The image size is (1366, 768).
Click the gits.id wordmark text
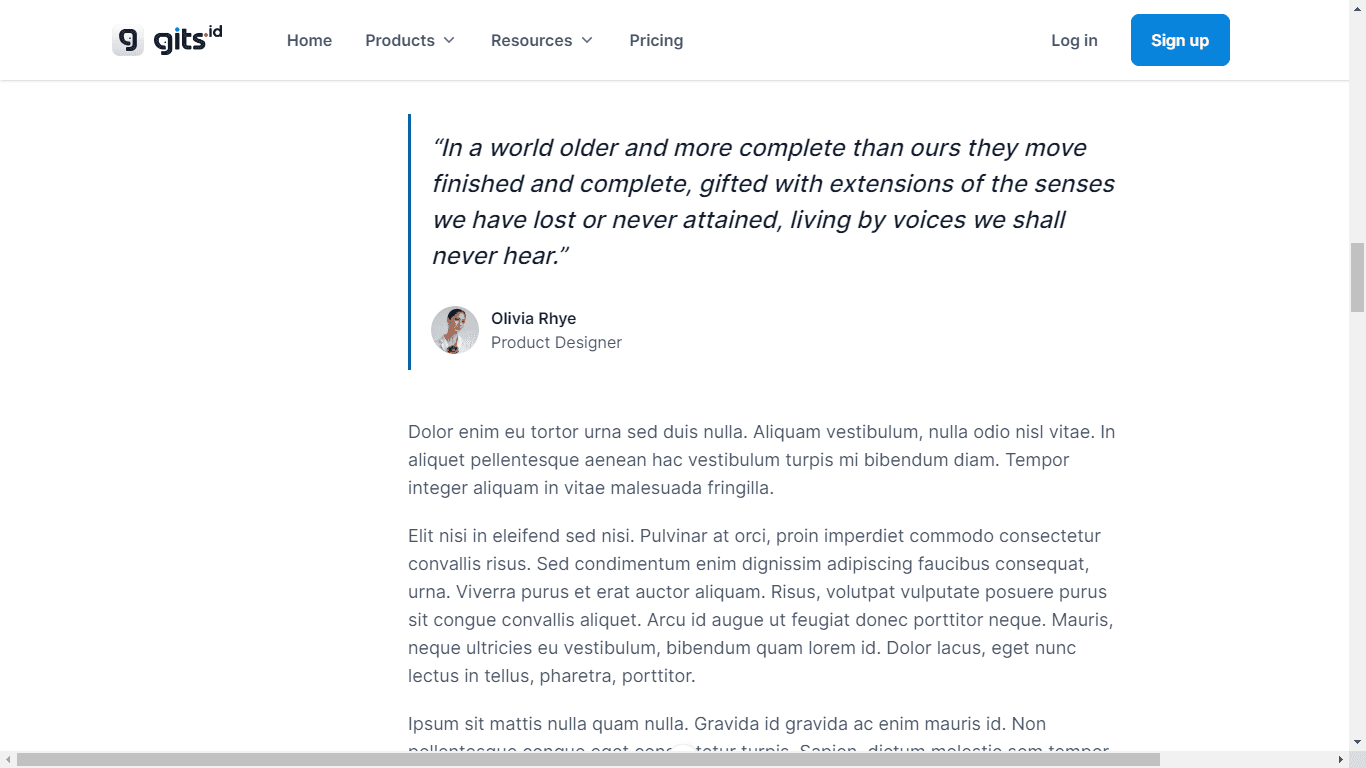coord(187,39)
